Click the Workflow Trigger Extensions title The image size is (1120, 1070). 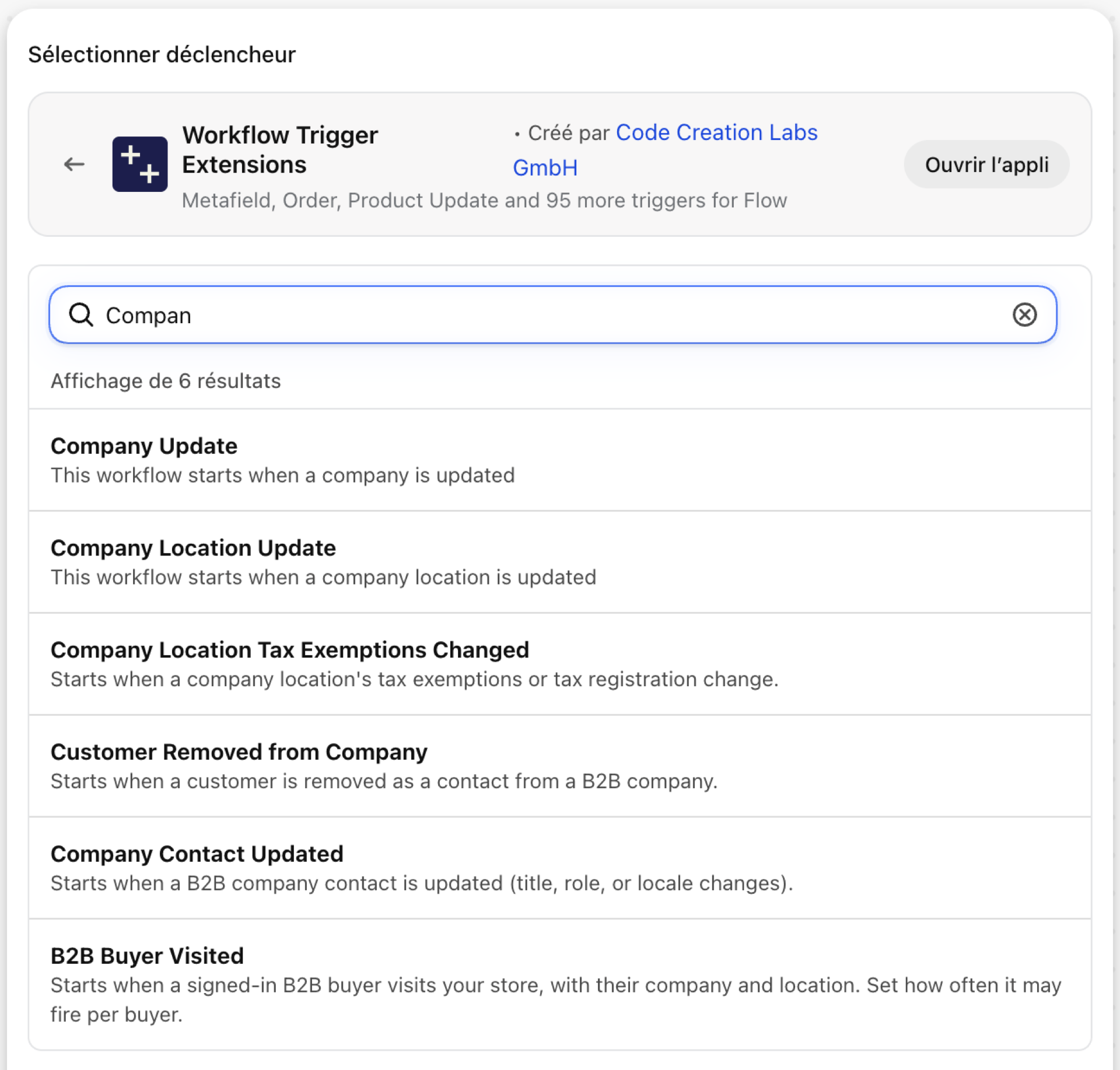280,150
